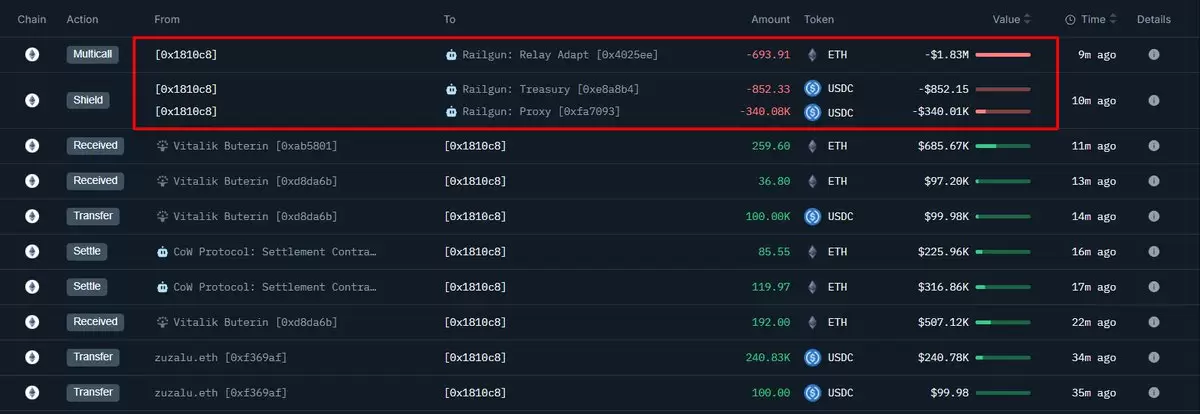
Task: Click the Shield action badge
Action: [89, 100]
